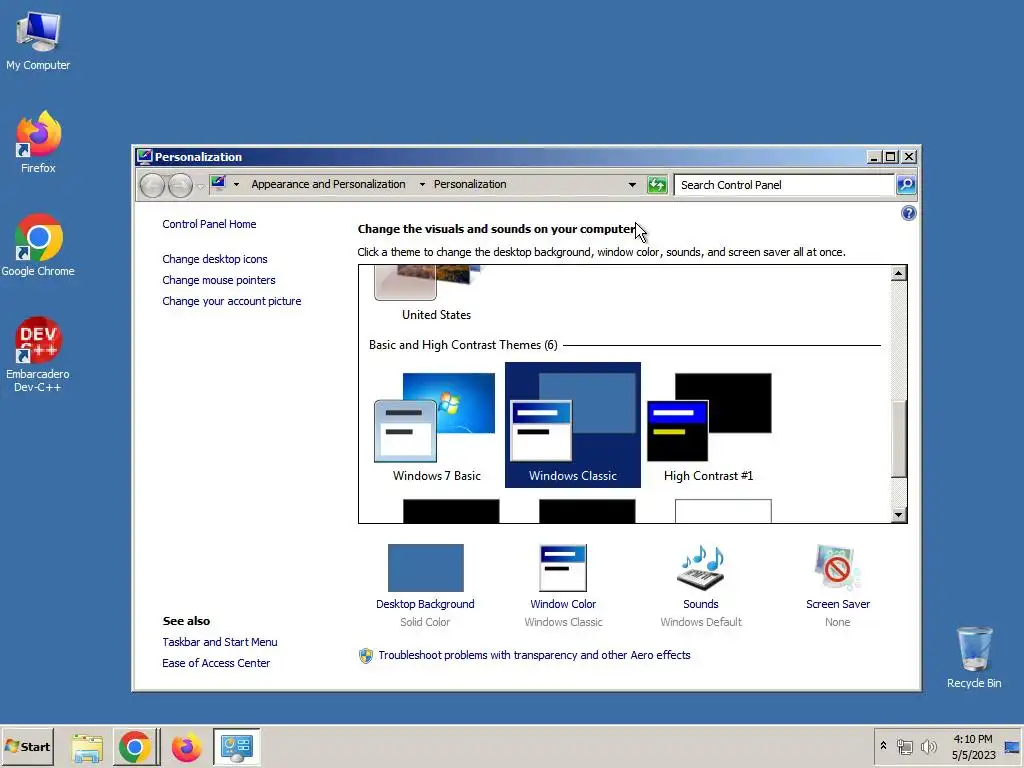
Task: Open the Recycle Bin on the desktop
Action: pos(974,657)
